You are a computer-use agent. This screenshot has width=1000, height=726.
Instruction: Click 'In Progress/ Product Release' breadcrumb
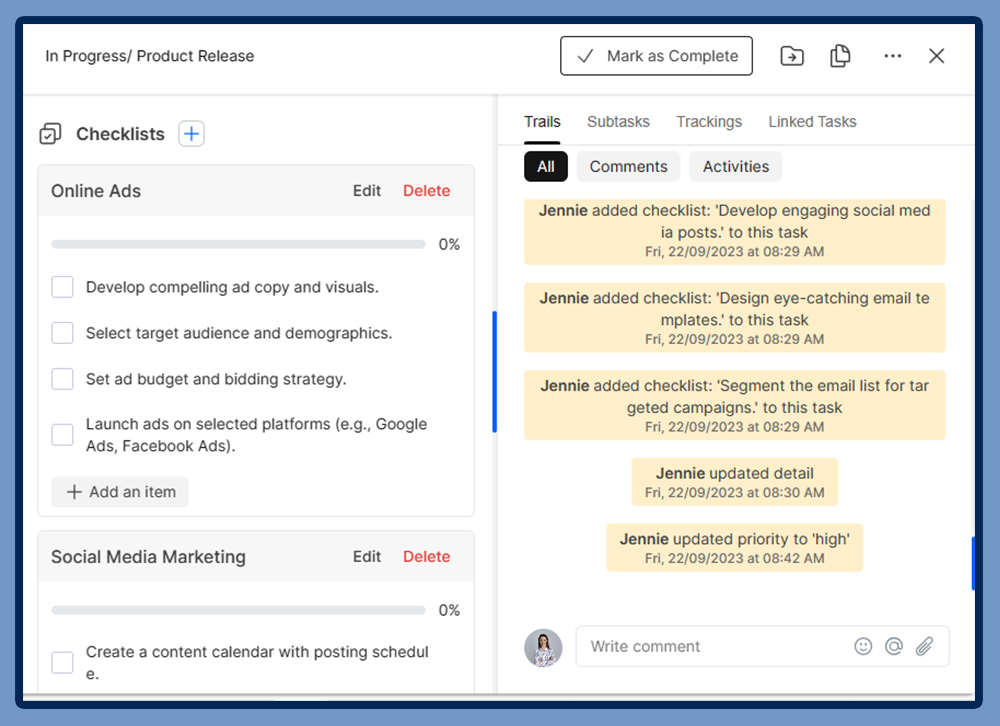(149, 56)
